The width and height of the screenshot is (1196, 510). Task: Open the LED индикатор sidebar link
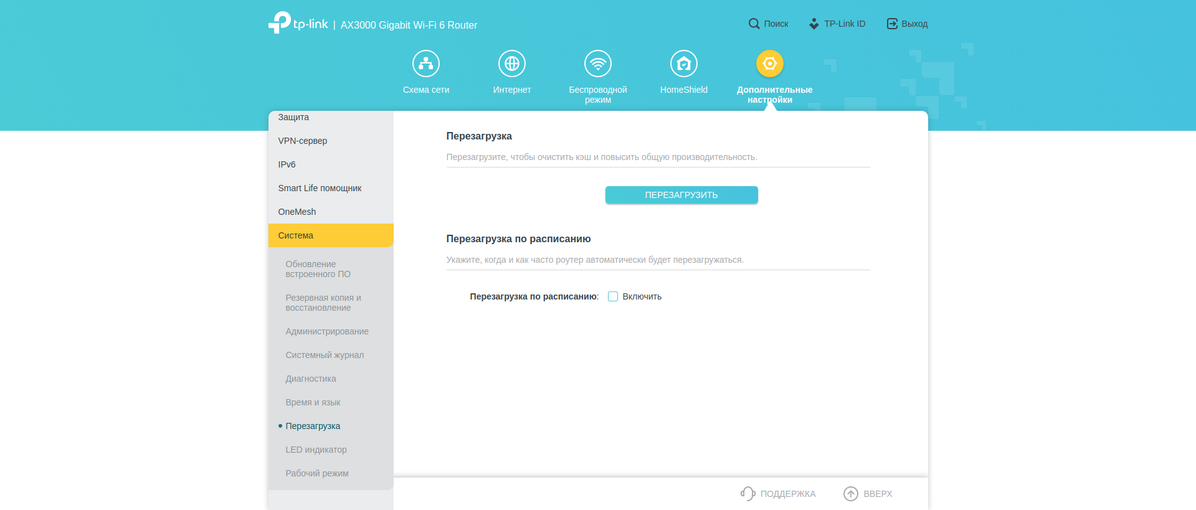tap(316, 450)
